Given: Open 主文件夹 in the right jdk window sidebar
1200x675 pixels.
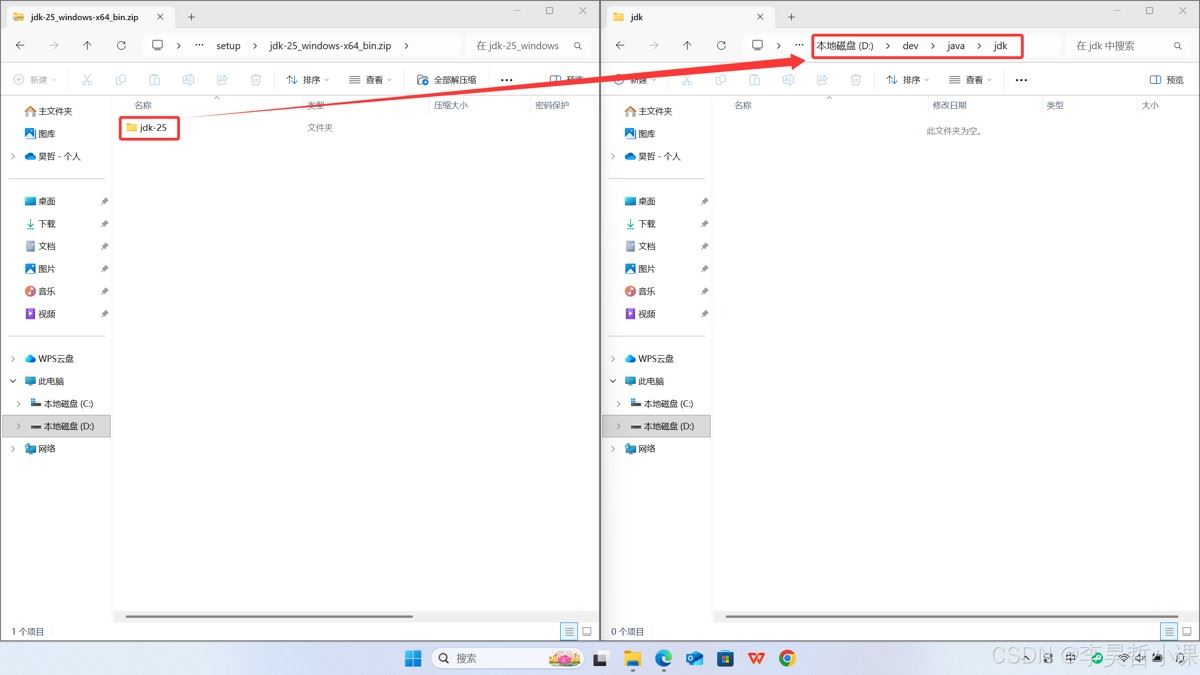Looking at the screenshot, I should tap(649, 111).
